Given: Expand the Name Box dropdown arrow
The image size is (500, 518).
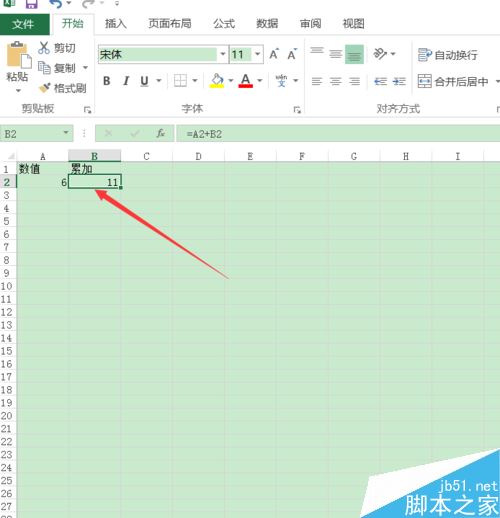Looking at the screenshot, I should tap(66, 133).
